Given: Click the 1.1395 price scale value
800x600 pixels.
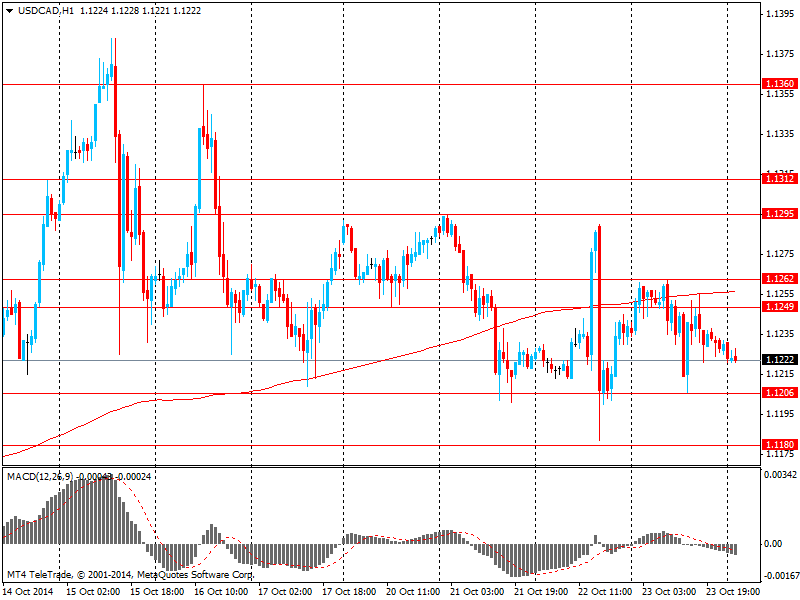Looking at the screenshot, I should (780, 14).
